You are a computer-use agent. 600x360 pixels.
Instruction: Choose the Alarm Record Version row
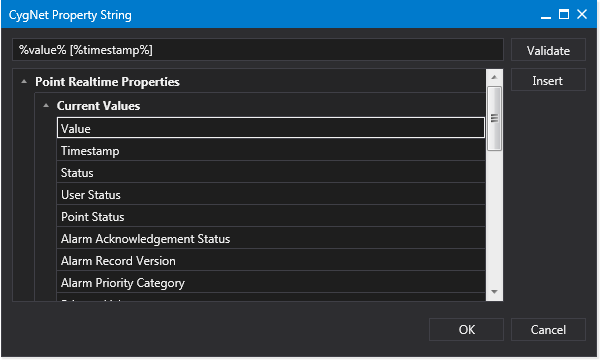271,261
